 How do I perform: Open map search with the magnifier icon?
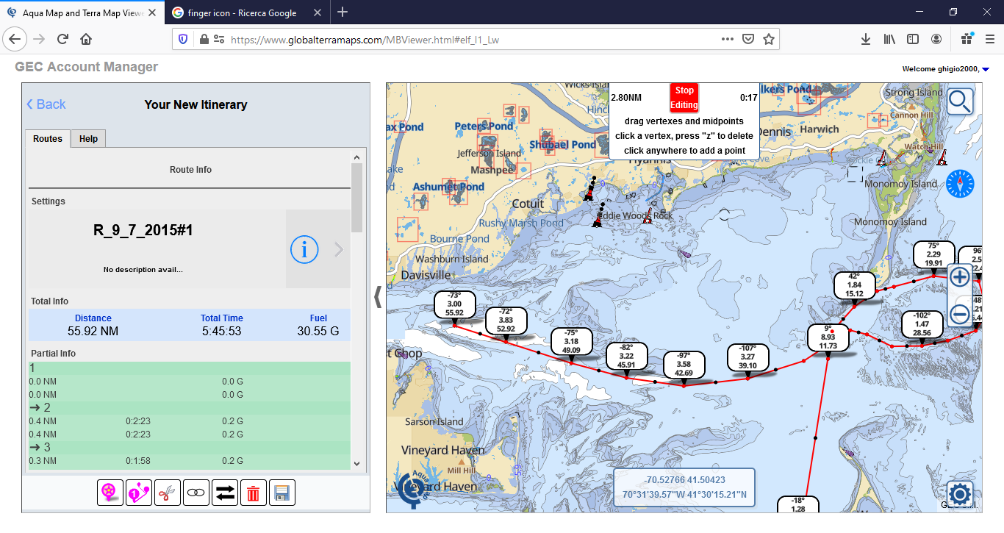pos(960,102)
